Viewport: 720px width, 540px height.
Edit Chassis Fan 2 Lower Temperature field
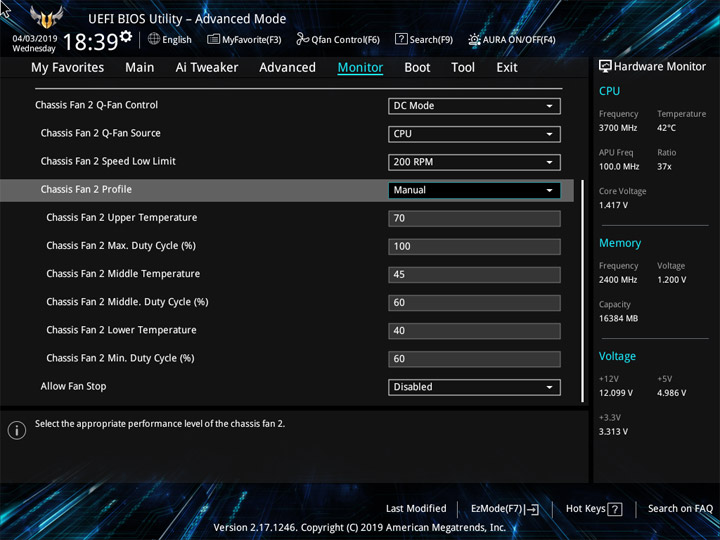[x=474, y=331]
